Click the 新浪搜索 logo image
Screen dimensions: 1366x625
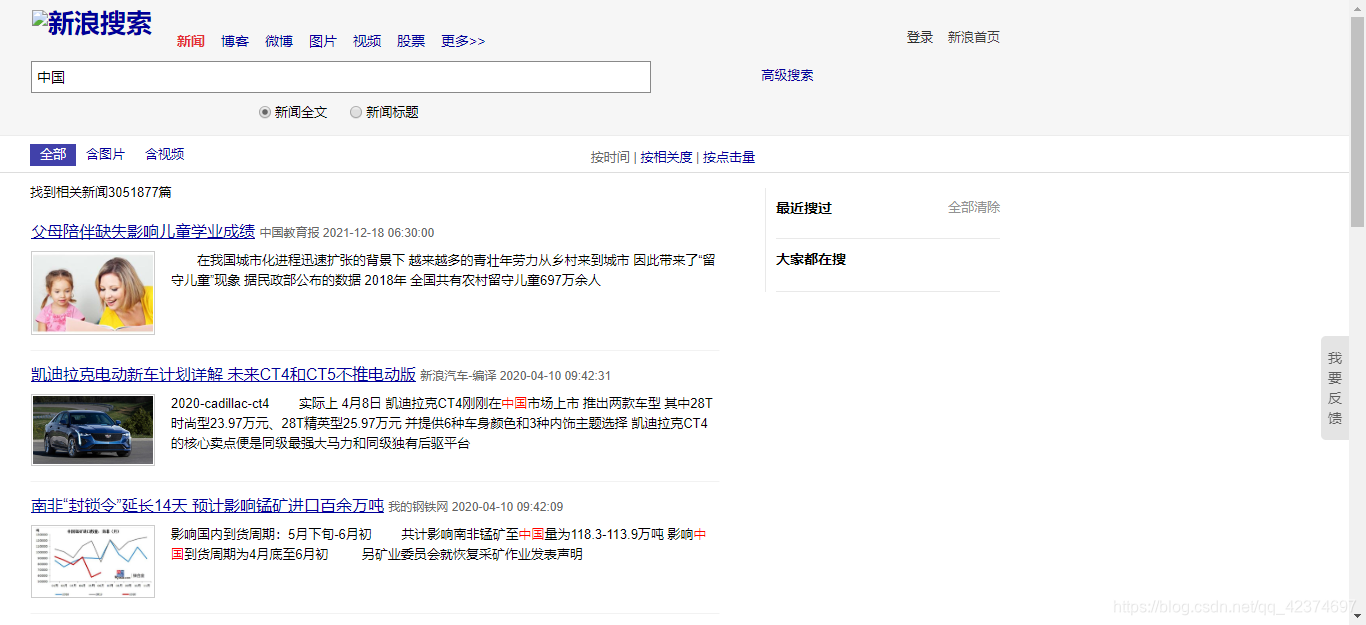click(x=92, y=24)
